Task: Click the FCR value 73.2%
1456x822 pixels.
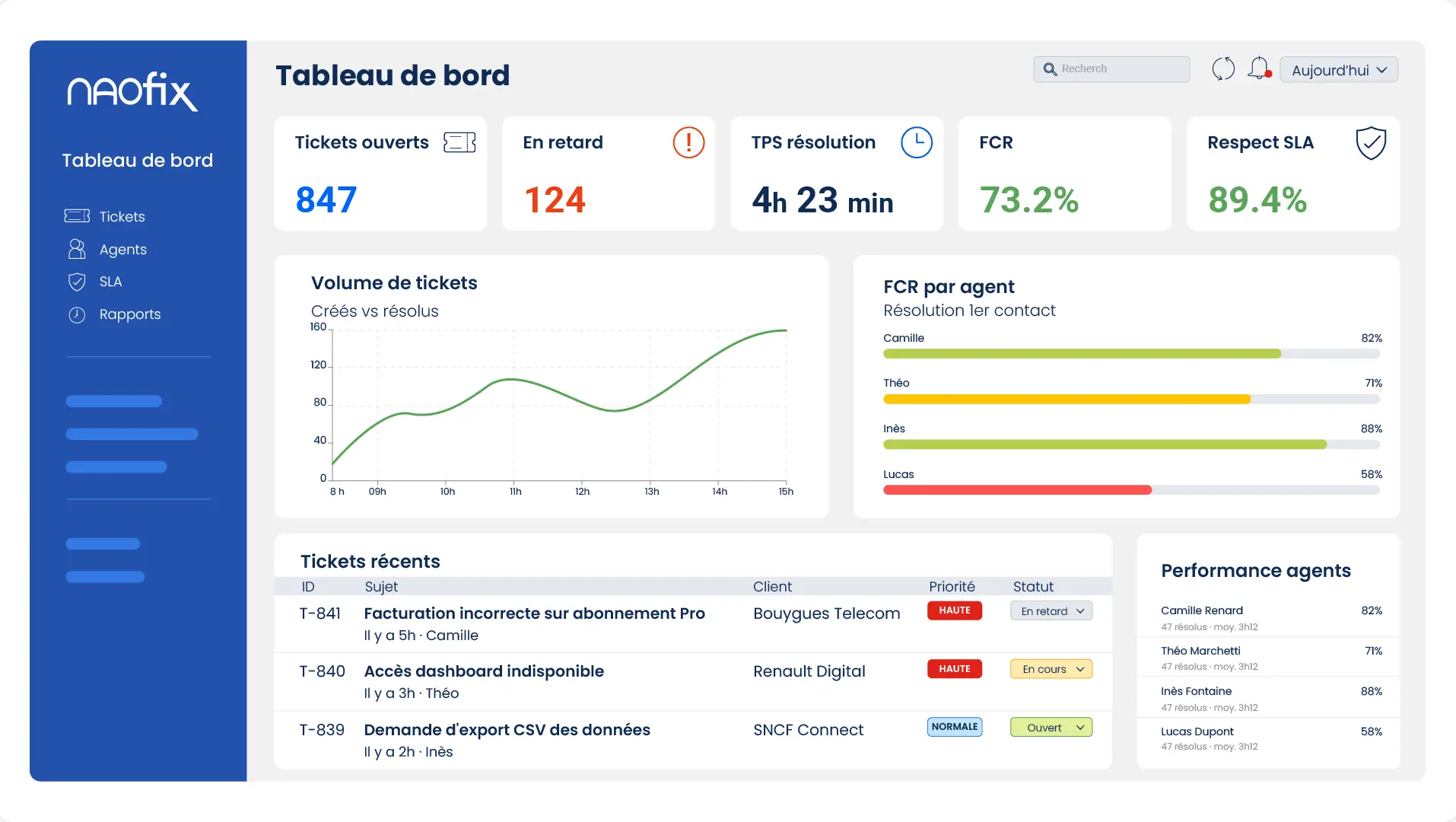Action: coord(1028,200)
